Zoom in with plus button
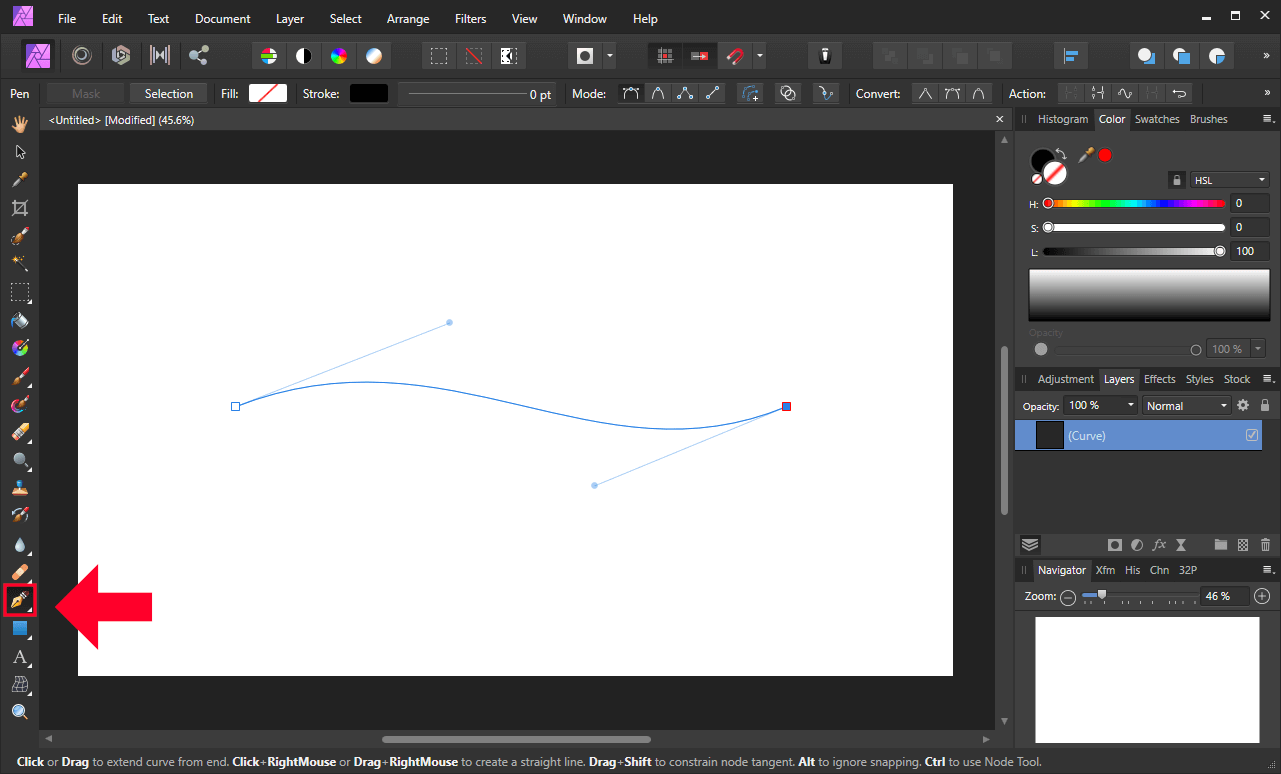1281x774 pixels. click(x=1262, y=596)
